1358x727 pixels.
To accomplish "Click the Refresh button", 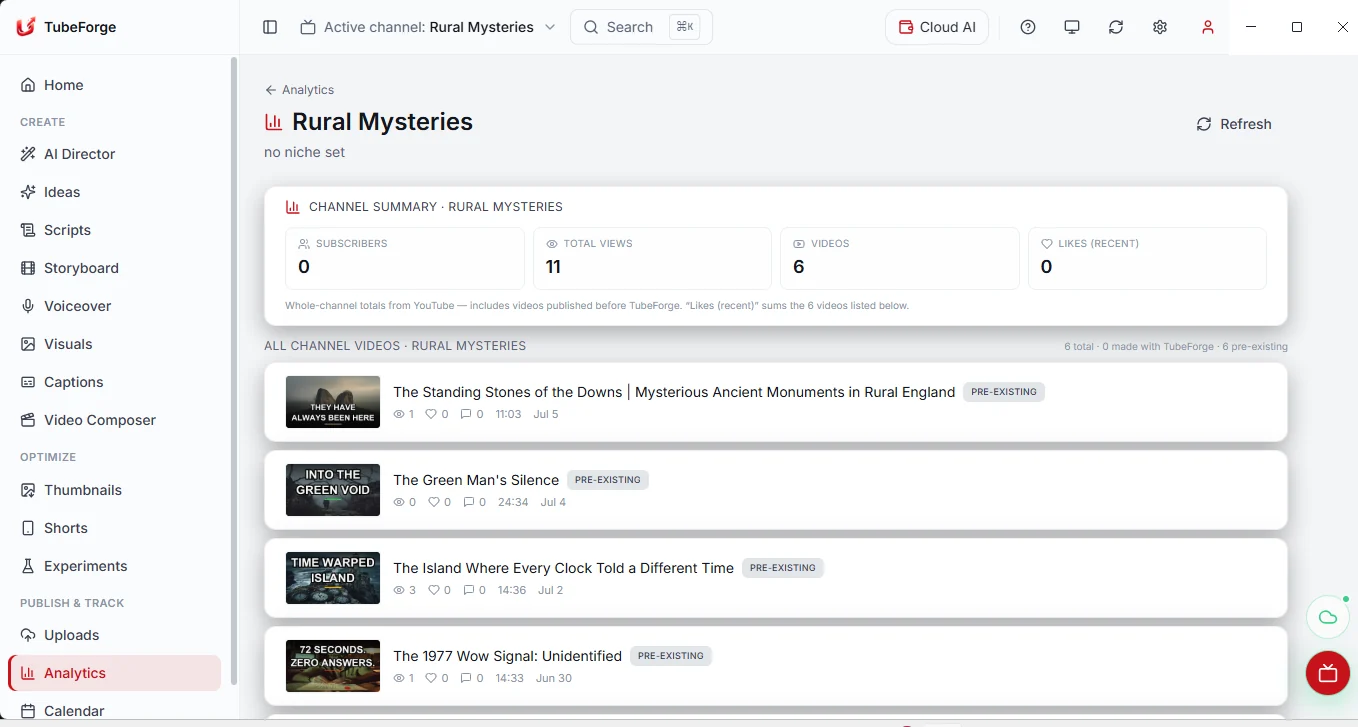I will (x=1234, y=124).
